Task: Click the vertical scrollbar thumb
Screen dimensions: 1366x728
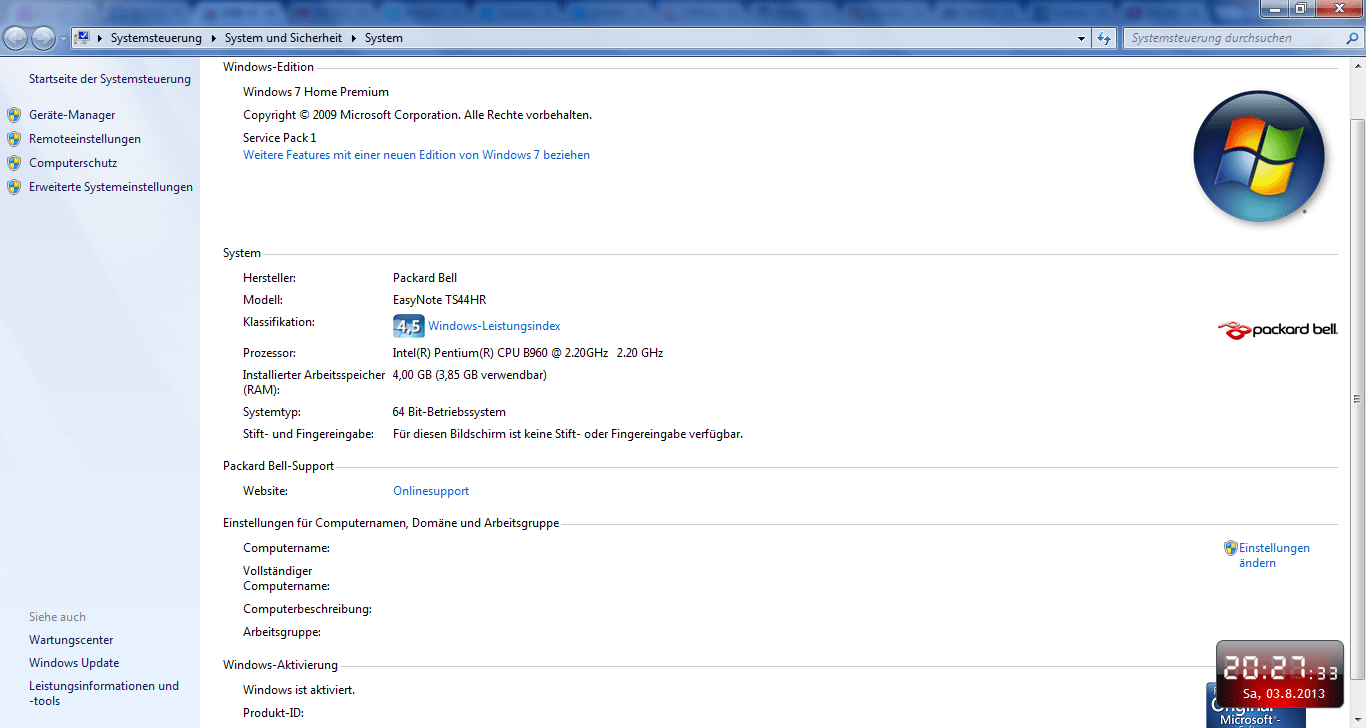Action: [1357, 398]
